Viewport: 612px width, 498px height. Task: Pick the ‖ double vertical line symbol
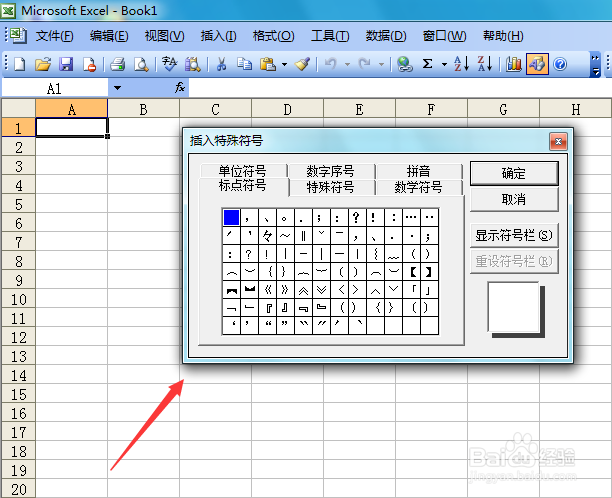click(303, 236)
